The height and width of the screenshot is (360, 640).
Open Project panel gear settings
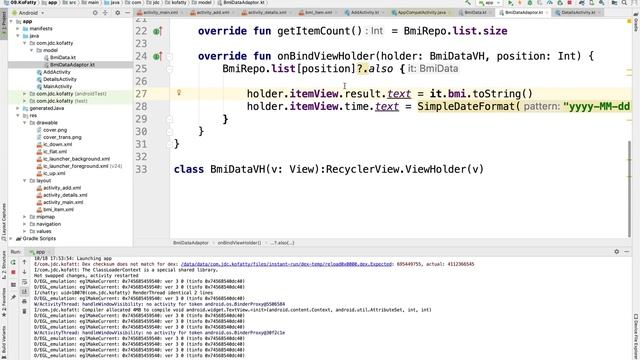(118, 13)
